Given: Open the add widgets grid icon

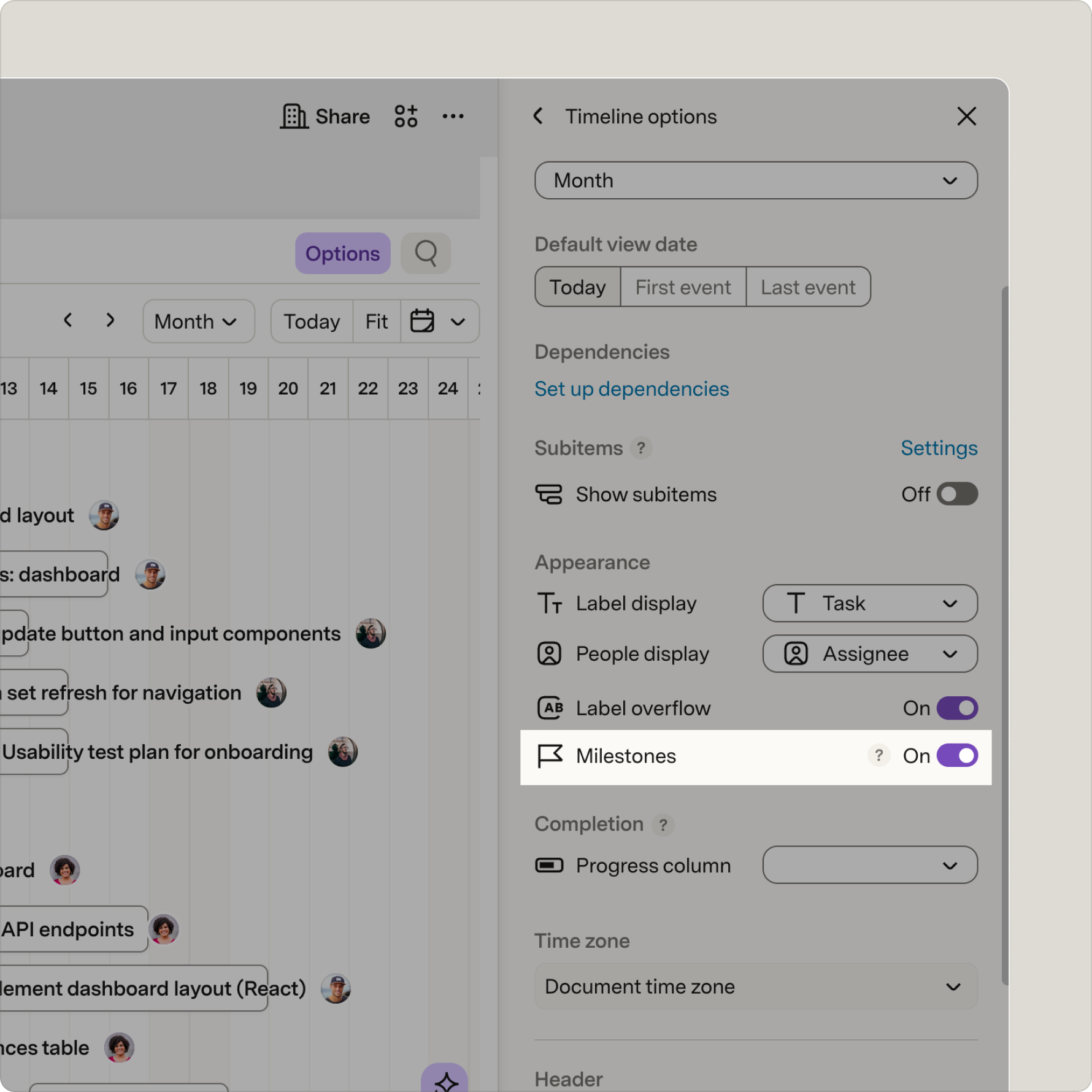Looking at the screenshot, I should pos(406,117).
